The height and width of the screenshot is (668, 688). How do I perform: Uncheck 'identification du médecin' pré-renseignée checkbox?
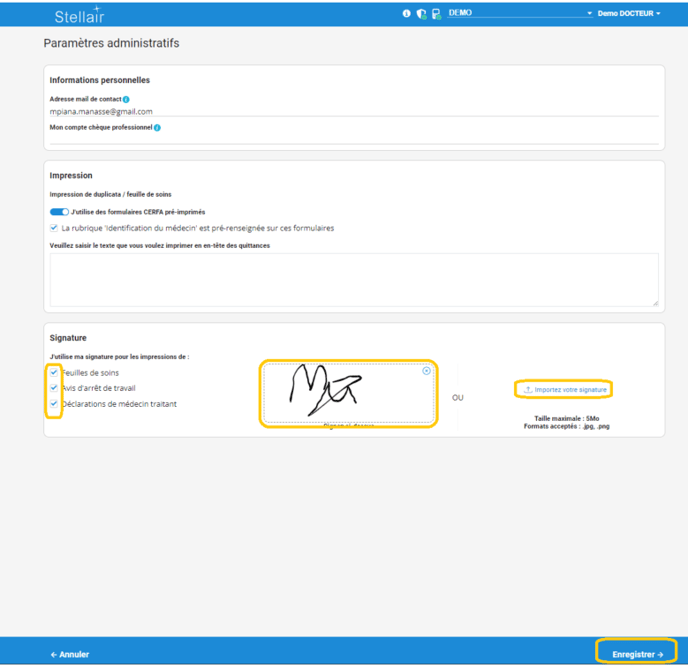tap(54, 228)
